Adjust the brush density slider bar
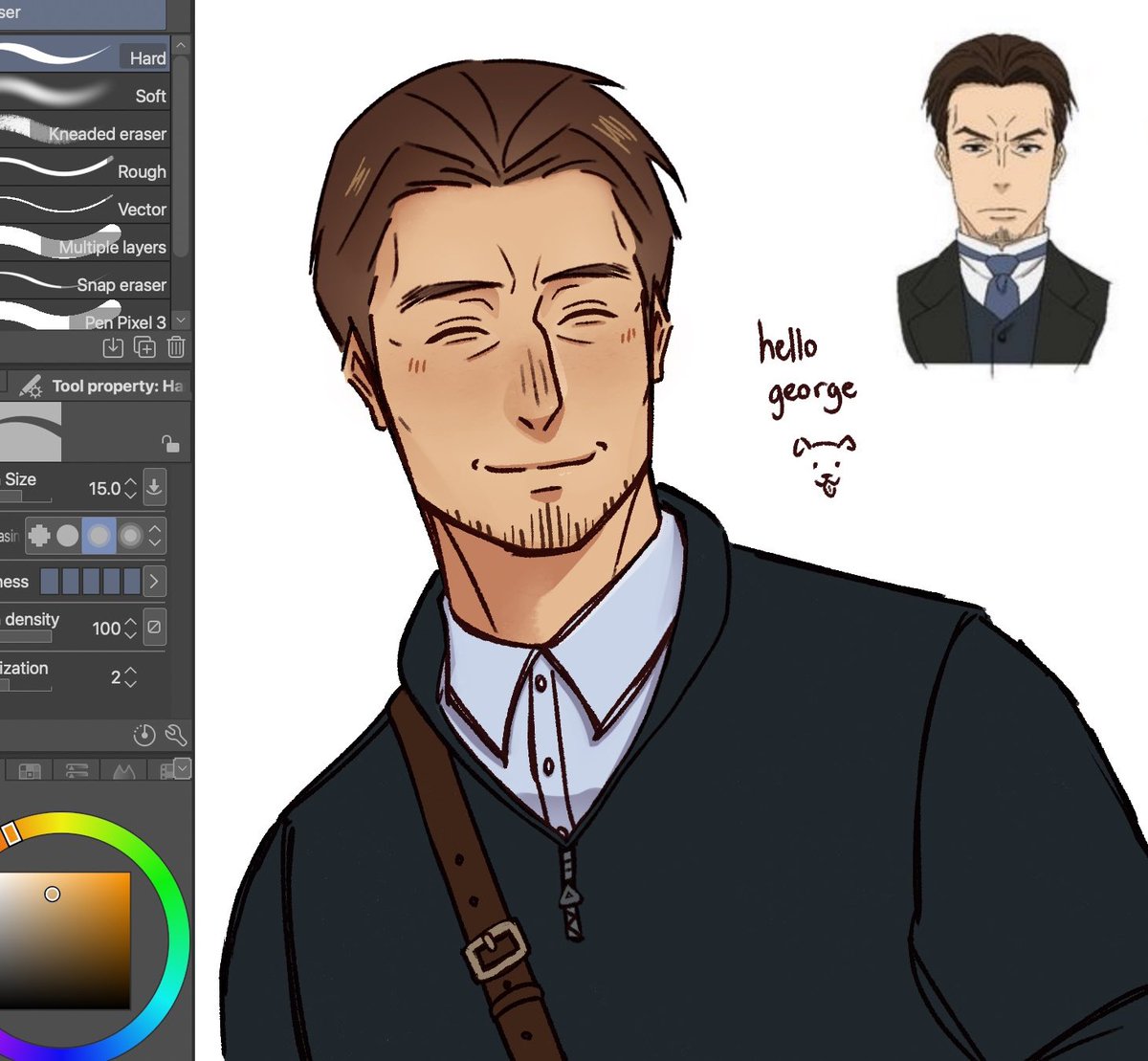Image resolution: width=1148 pixels, height=1061 pixels. [26, 637]
